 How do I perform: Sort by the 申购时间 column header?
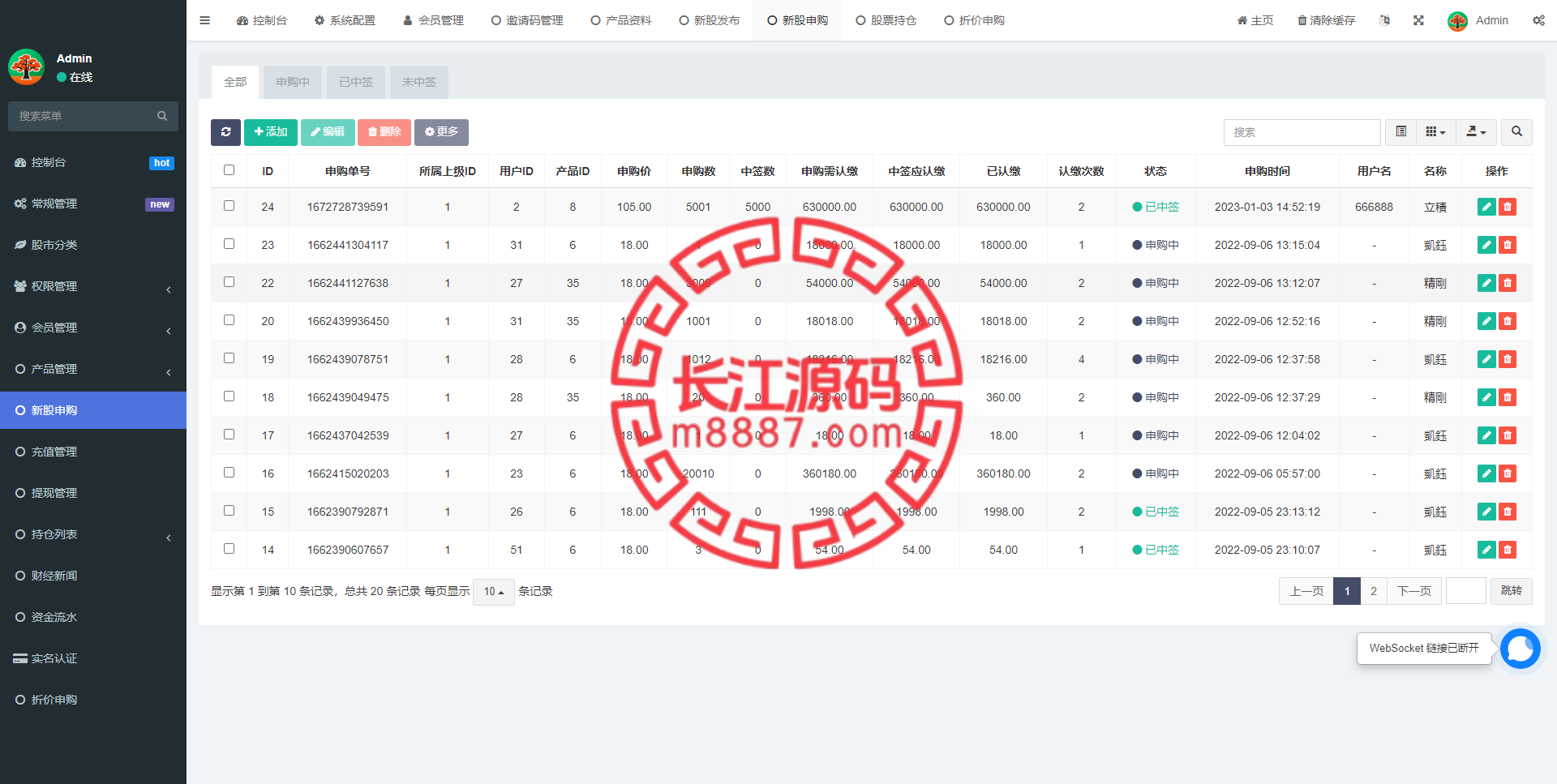(1267, 171)
